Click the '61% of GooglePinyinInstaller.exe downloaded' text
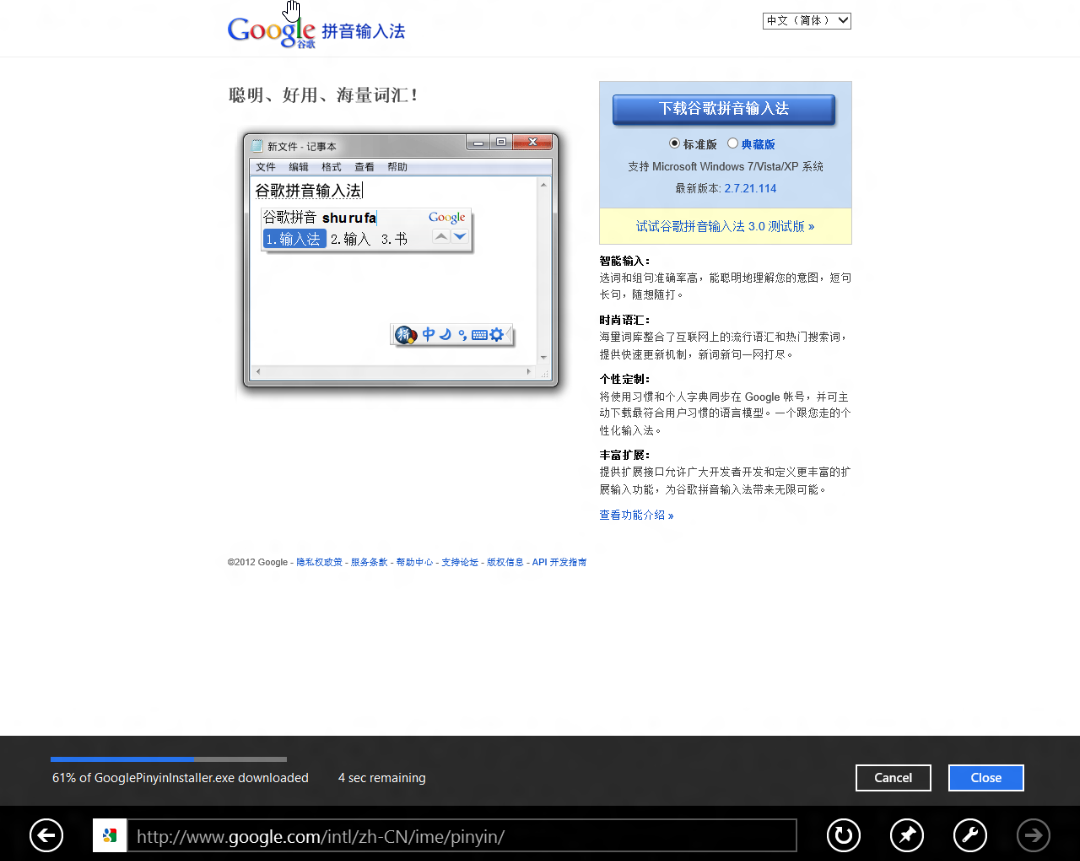This screenshot has width=1080, height=861. 180,778
